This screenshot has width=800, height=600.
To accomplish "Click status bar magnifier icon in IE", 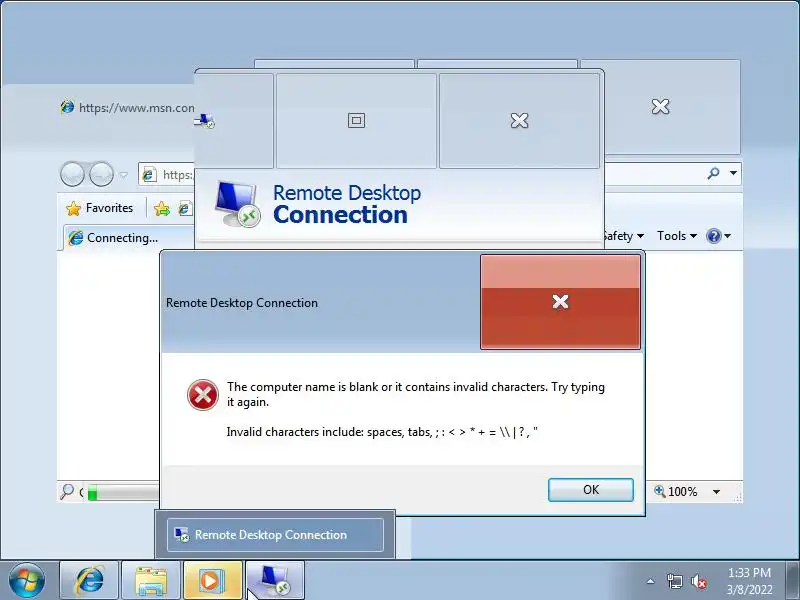I will pyautogui.click(x=67, y=491).
